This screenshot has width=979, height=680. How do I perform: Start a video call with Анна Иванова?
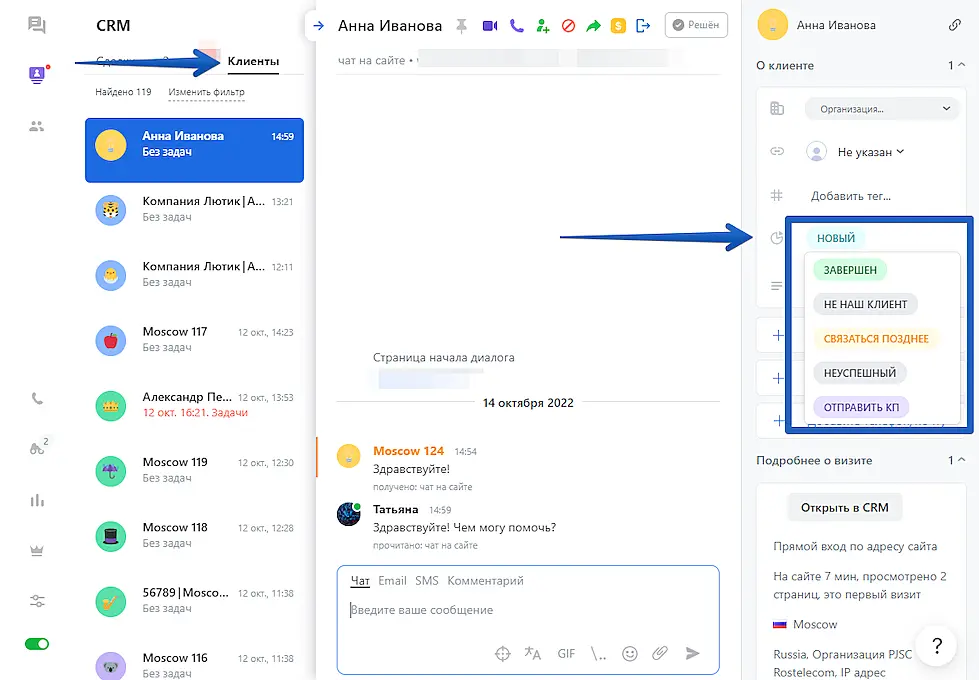point(490,26)
